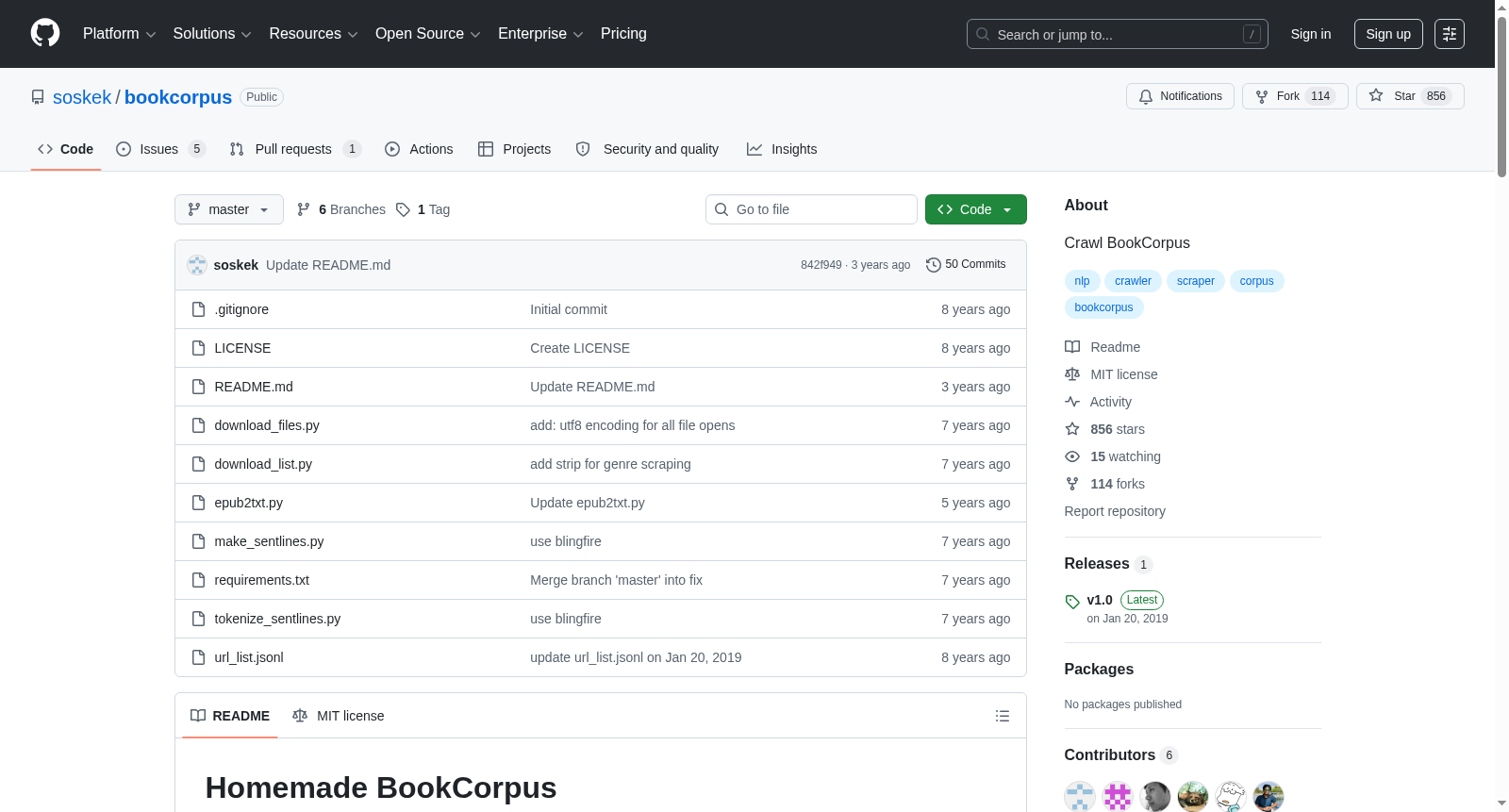Open the green Code dropdown
Screen dimensions: 1509x812
[976, 209]
